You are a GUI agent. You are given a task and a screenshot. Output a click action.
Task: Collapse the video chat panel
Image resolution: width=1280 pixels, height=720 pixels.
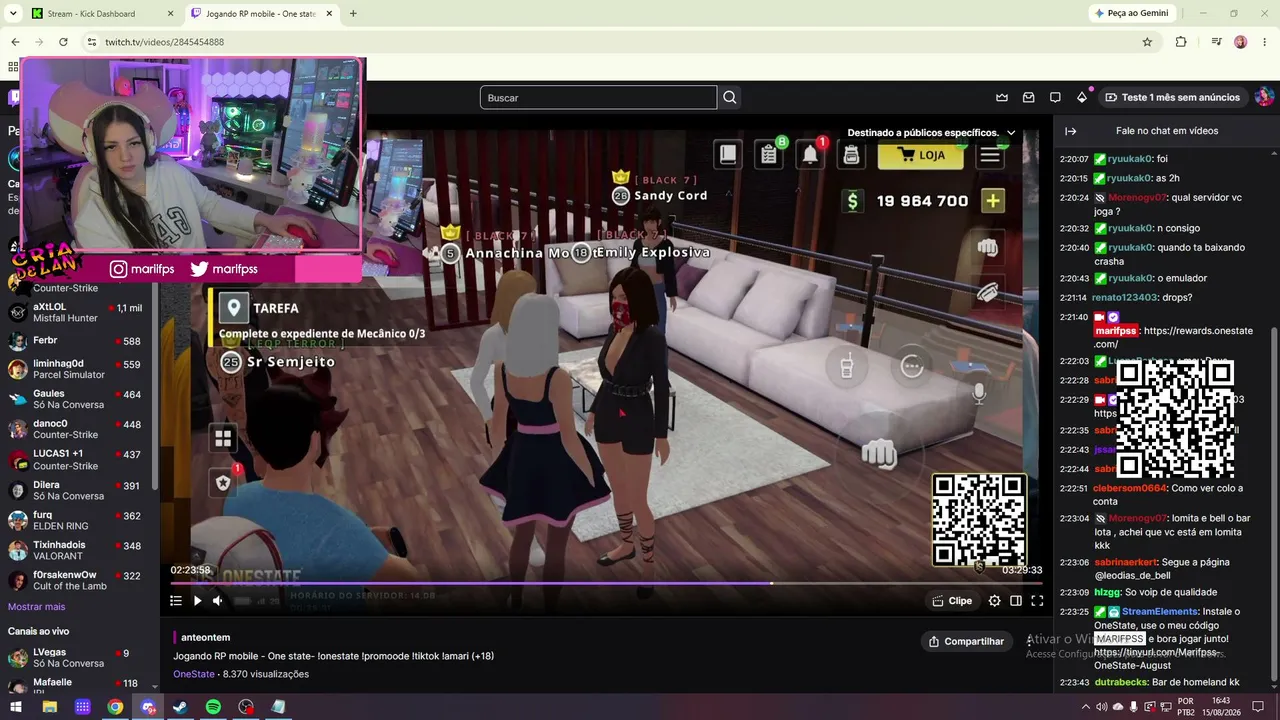[x=1070, y=131]
